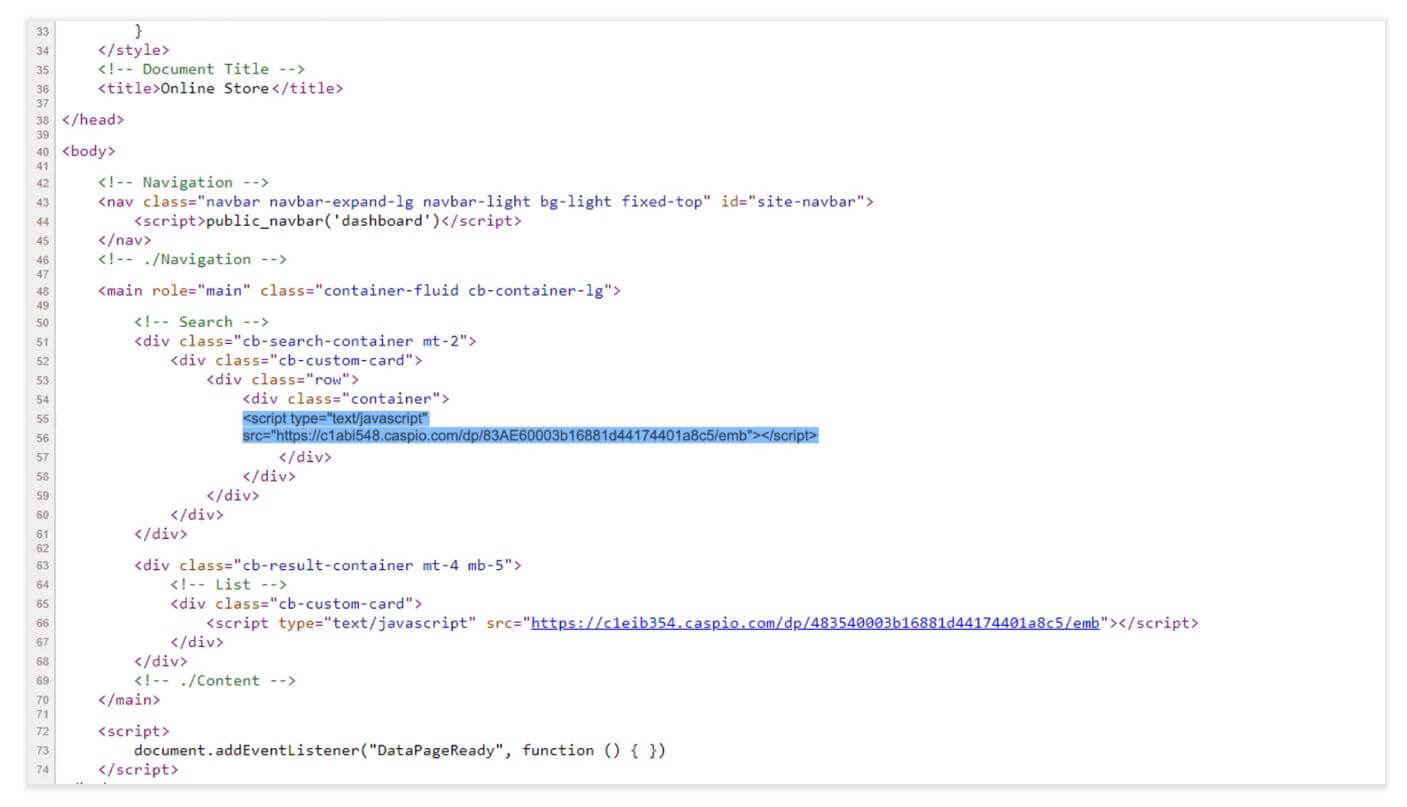
Task: Click line number 66 in the gutter
Action: [42, 624]
